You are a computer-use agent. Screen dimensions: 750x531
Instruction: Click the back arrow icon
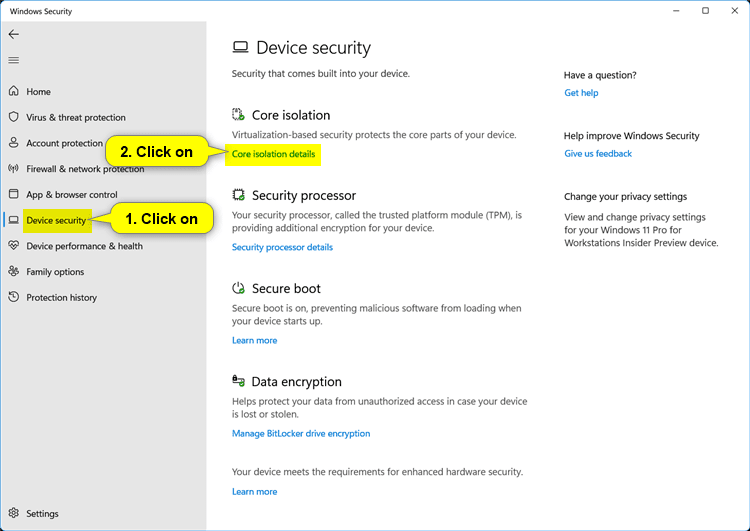pos(14,34)
